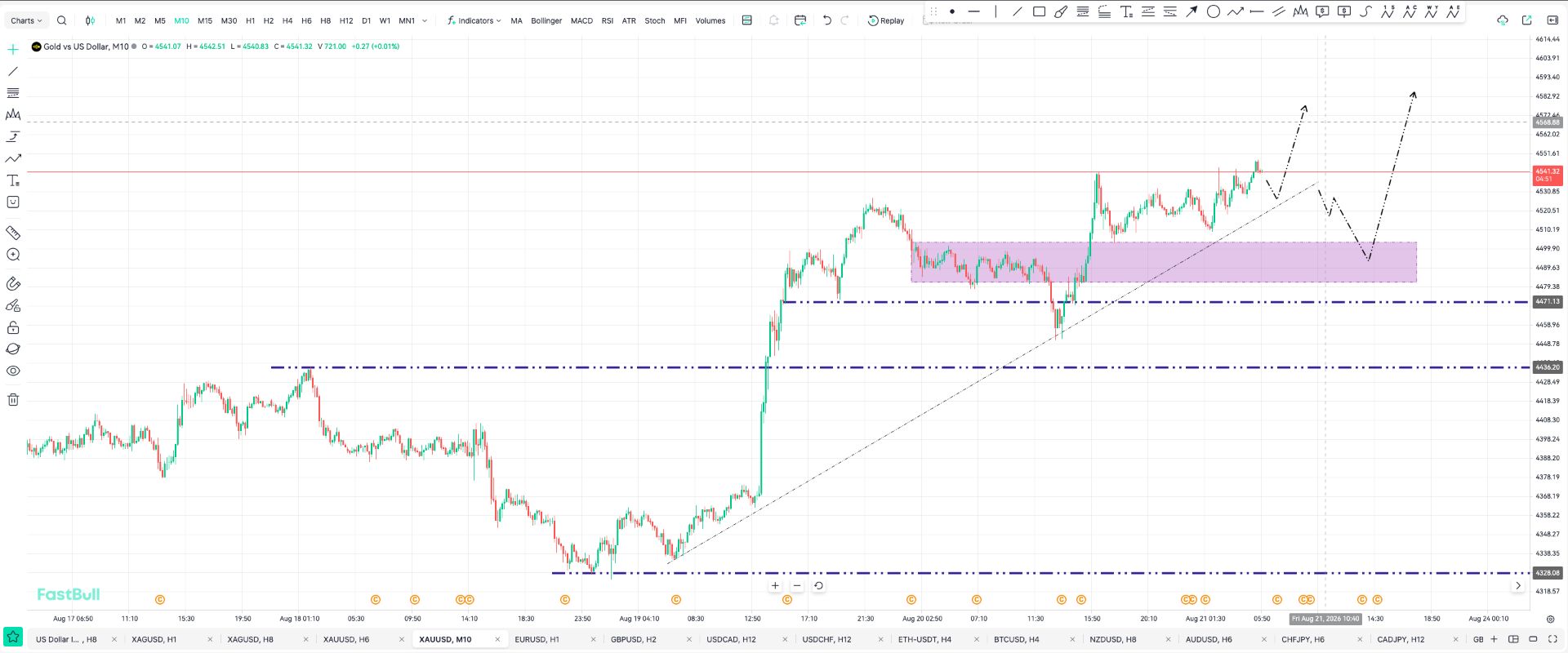Start chart Replay mode

tap(886, 20)
